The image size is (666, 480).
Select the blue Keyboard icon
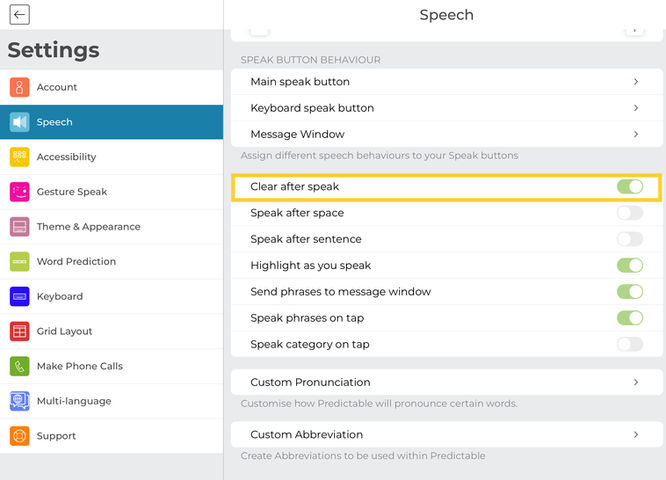point(20,296)
